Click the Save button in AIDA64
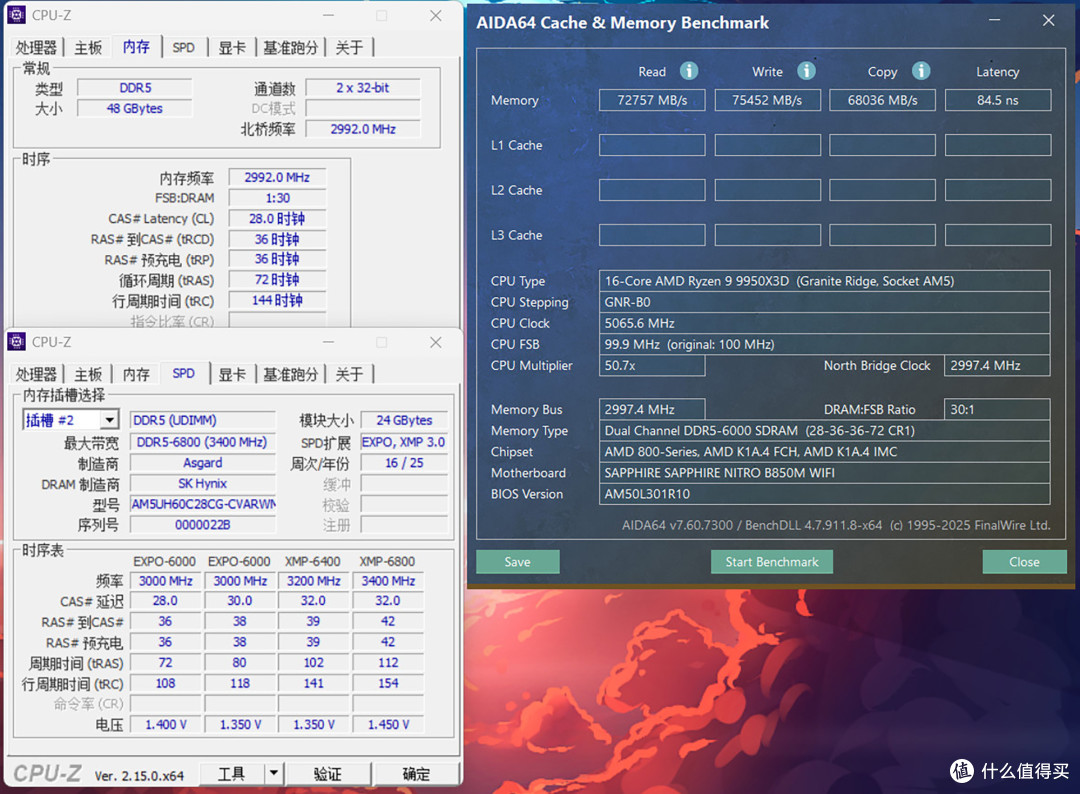 (x=517, y=562)
